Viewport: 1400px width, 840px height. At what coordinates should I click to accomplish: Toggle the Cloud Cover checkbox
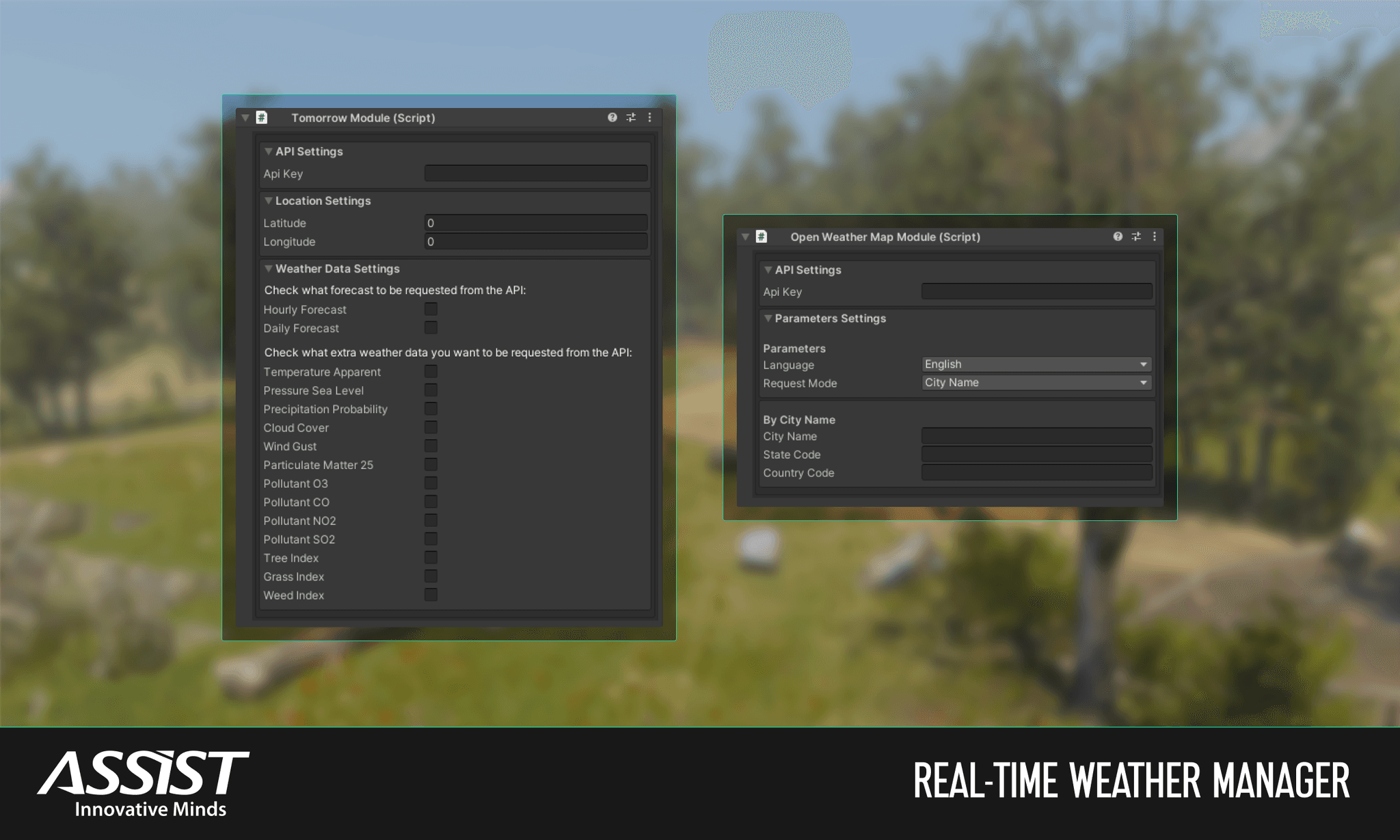pos(431,426)
